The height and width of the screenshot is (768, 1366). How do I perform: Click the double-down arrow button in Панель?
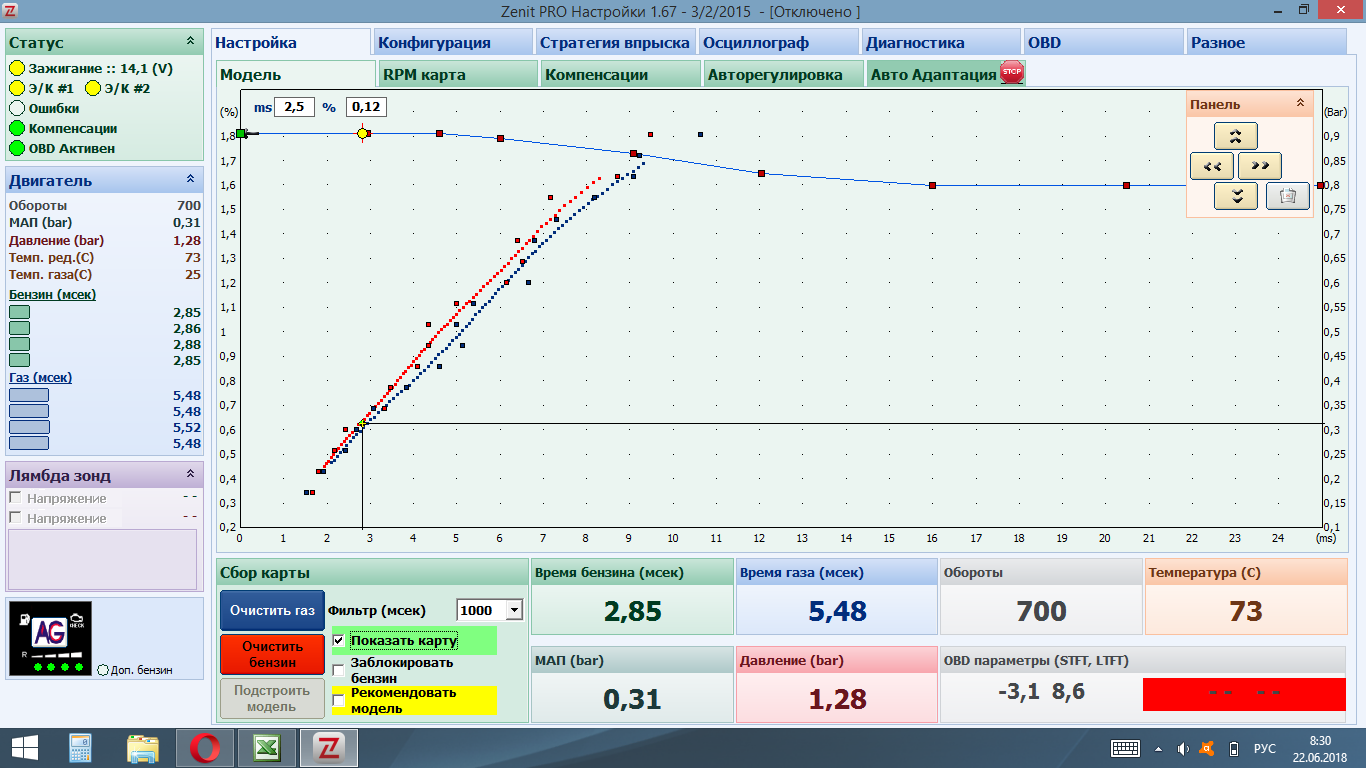(1236, 196)
